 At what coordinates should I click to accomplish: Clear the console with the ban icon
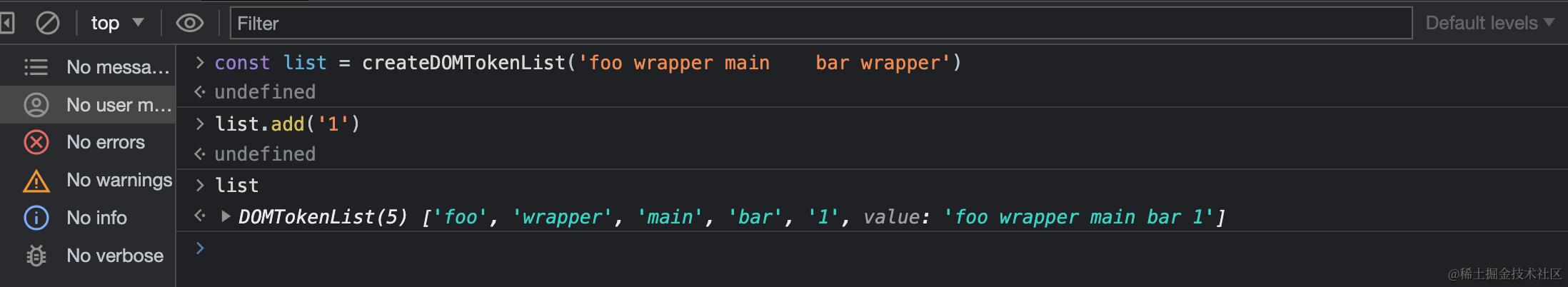click(x=48, y=24)
